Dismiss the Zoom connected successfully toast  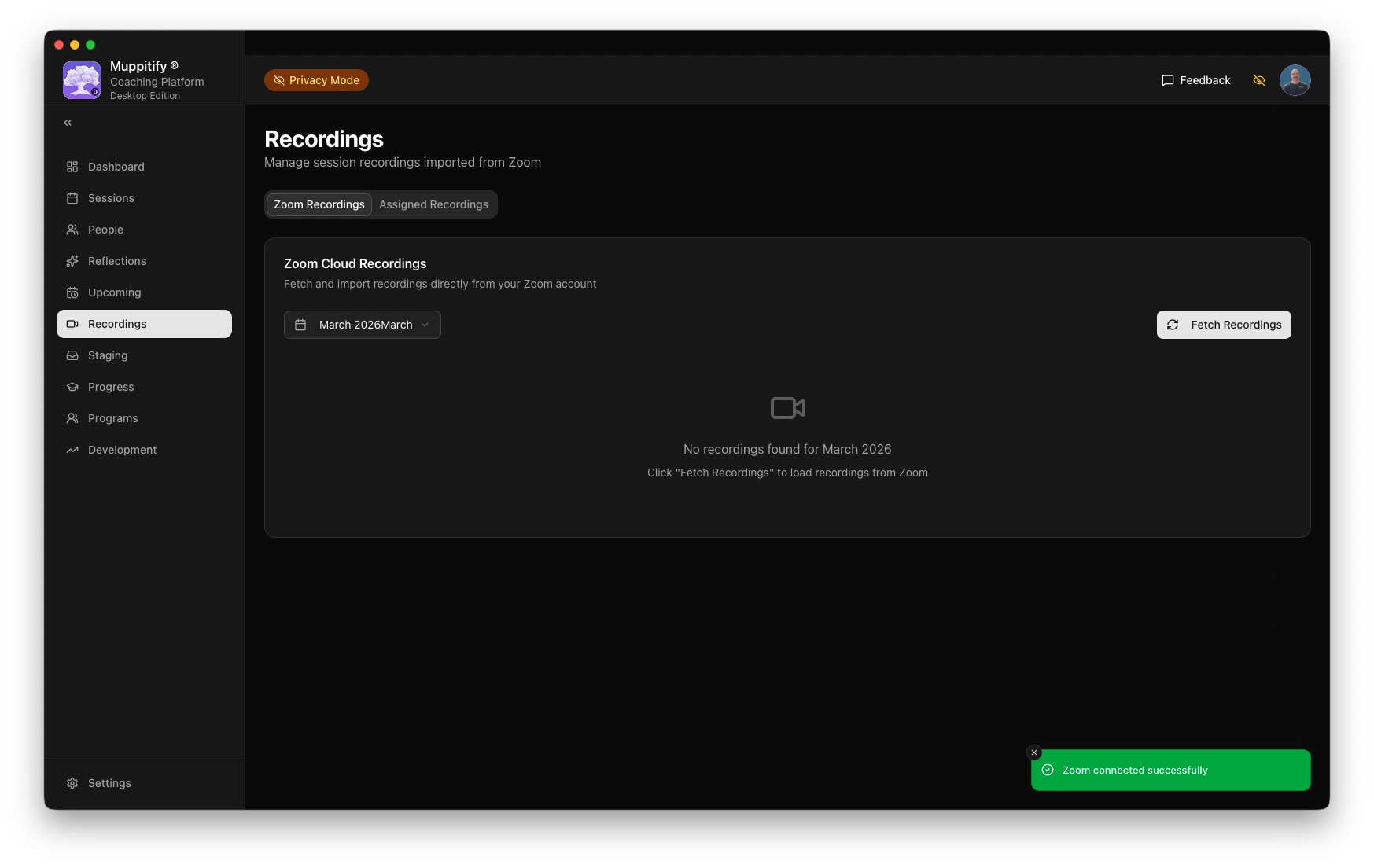[x=1034, y=752]
